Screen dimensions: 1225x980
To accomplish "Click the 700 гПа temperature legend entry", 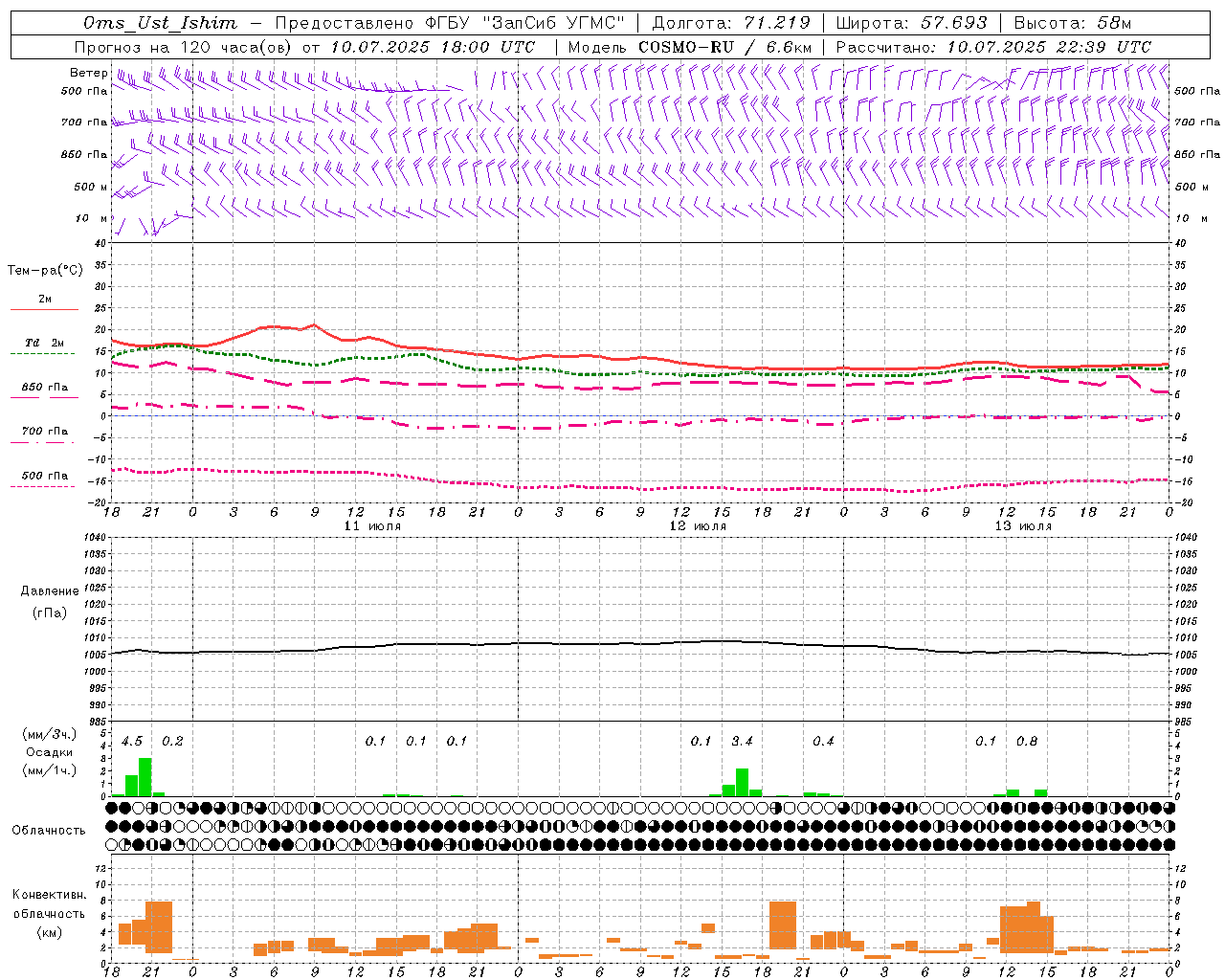I will (x=45, y=431).
